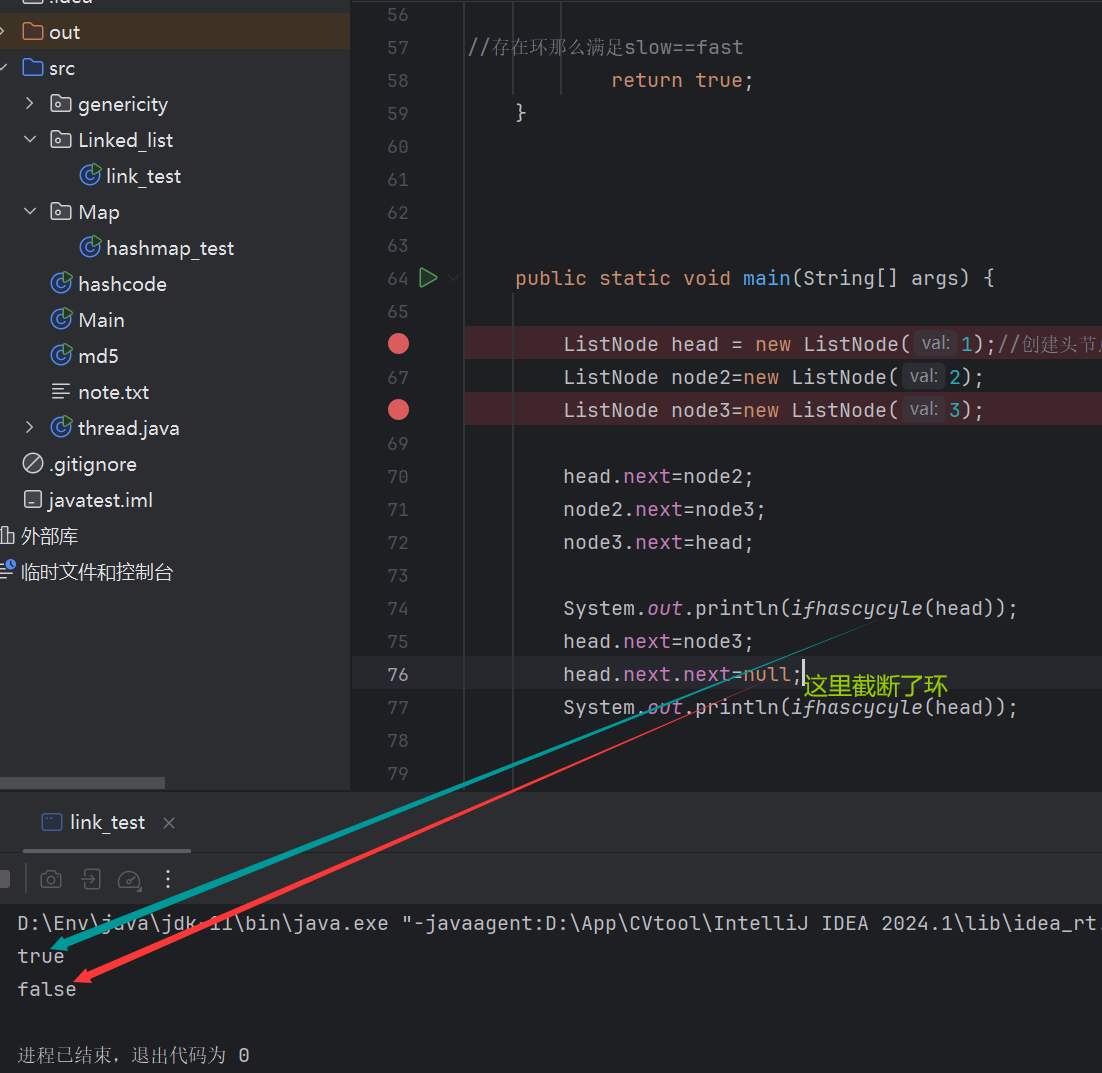
Task: Close the link_test run tab
Action: [169, 822]
